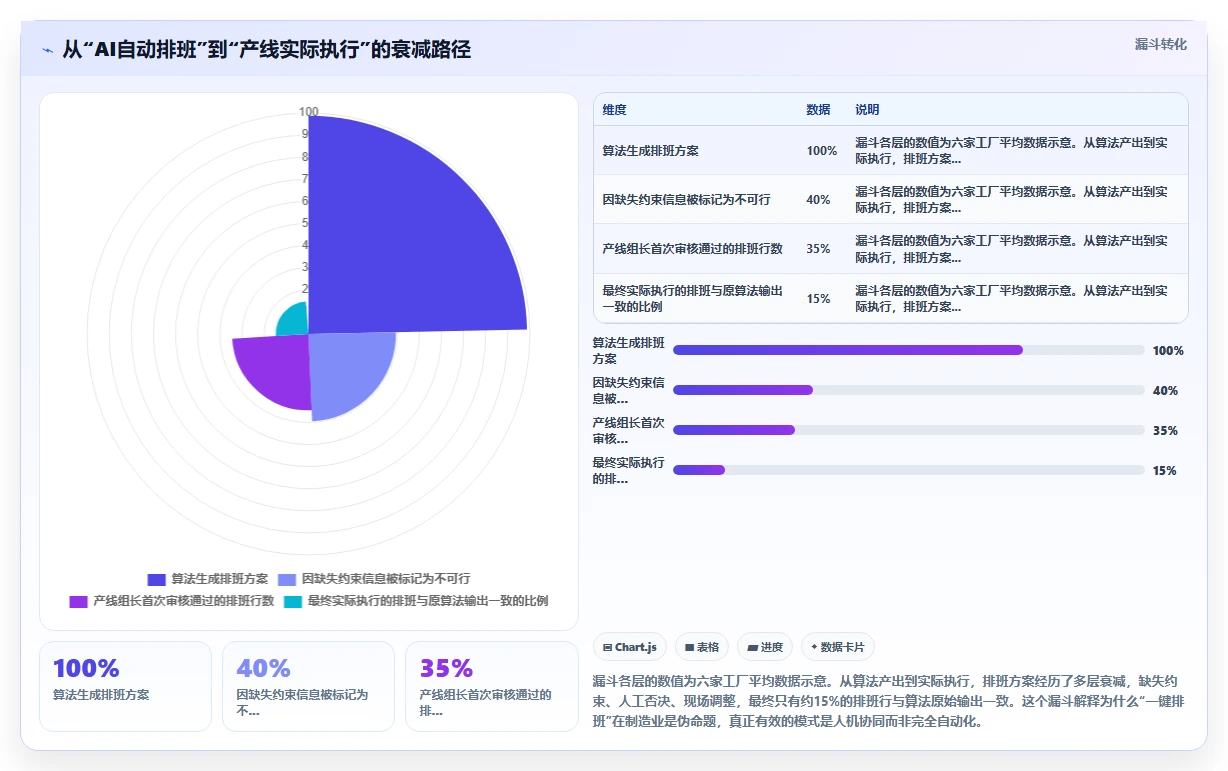Click the 15% cell in the table
This screenshot has width=1228, height=771.
(818, 299)
